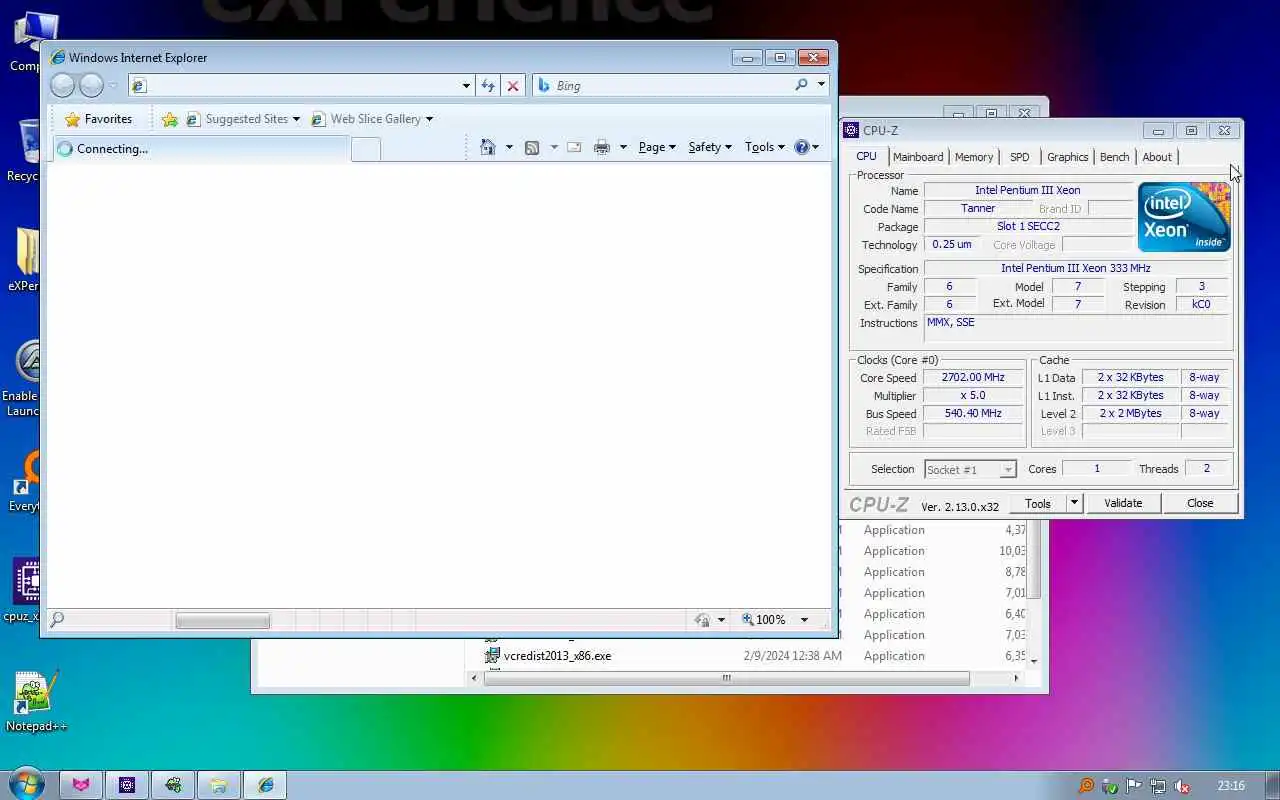Click the Notepad++ taskbar button
The image size is (1280, 800).
pos(173,785)
